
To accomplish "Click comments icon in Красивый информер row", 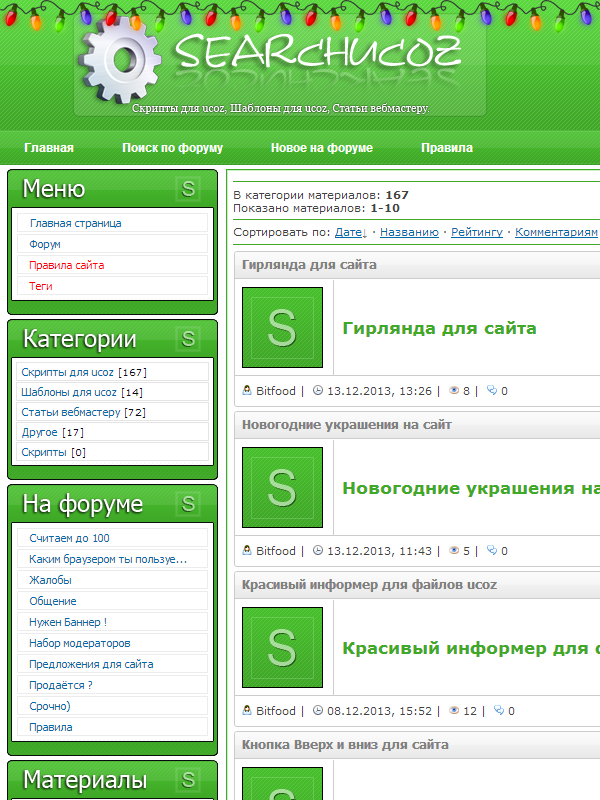I will [x=499, y=710].
